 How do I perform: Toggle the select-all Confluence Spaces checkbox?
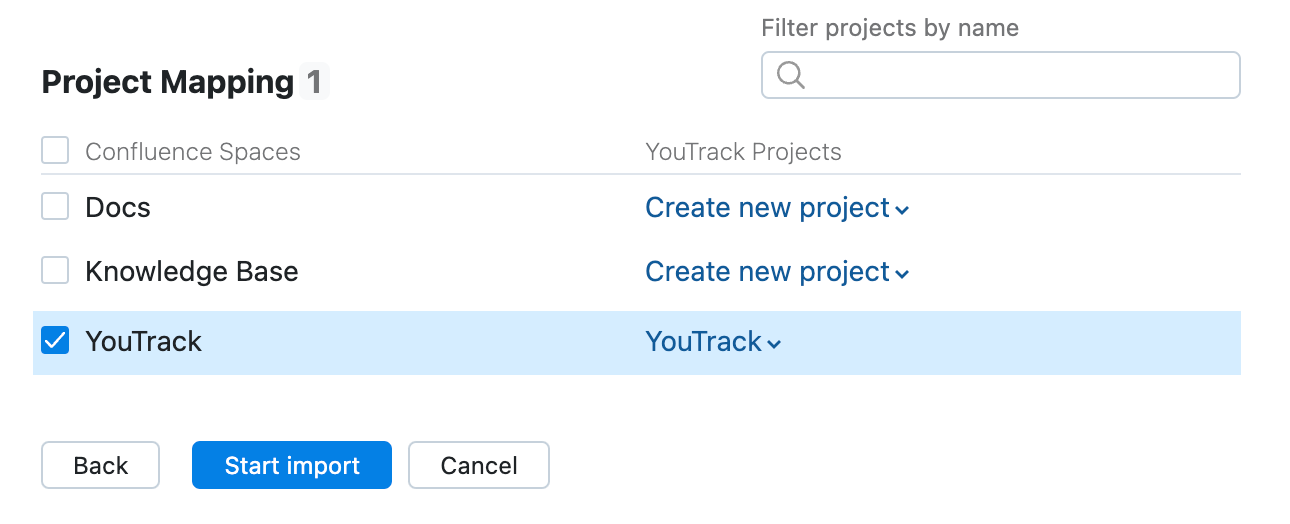click(55, 151)
